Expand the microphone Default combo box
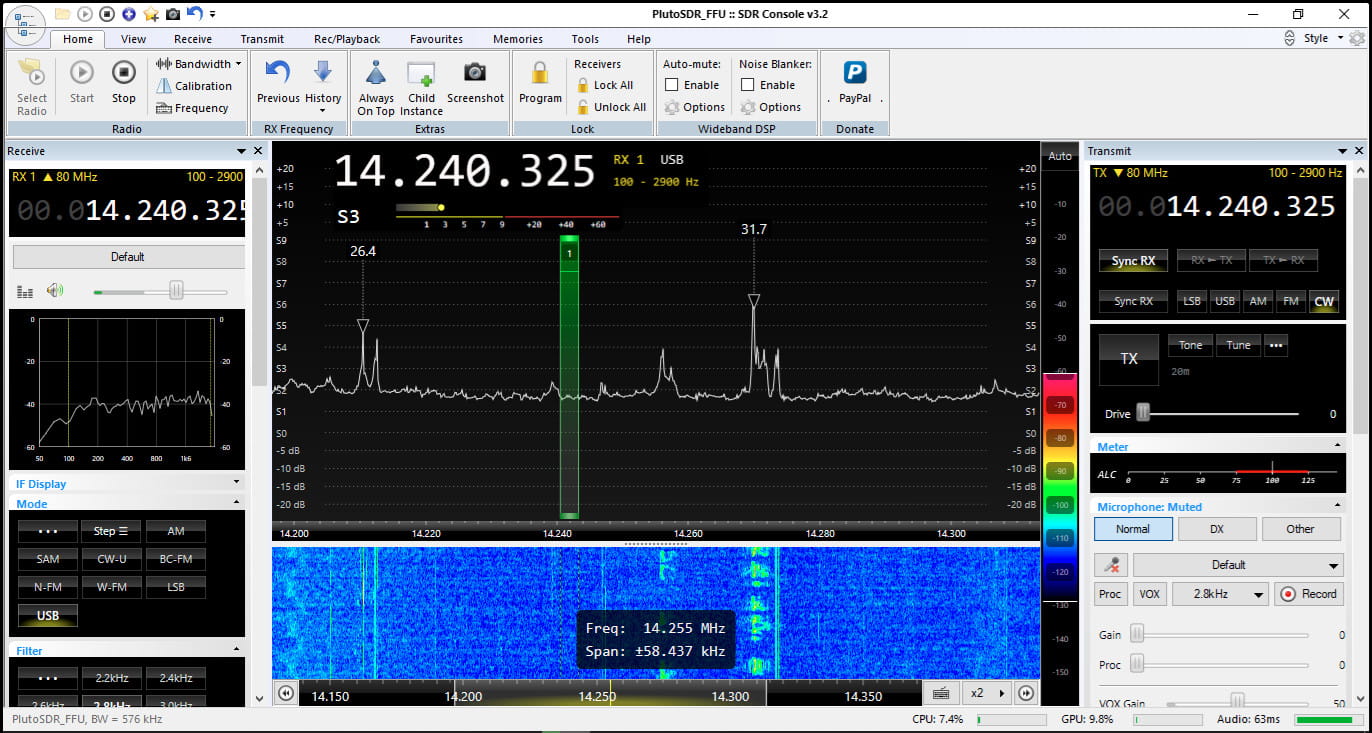Screen dimensions: 1372x733 [1237, 565]
